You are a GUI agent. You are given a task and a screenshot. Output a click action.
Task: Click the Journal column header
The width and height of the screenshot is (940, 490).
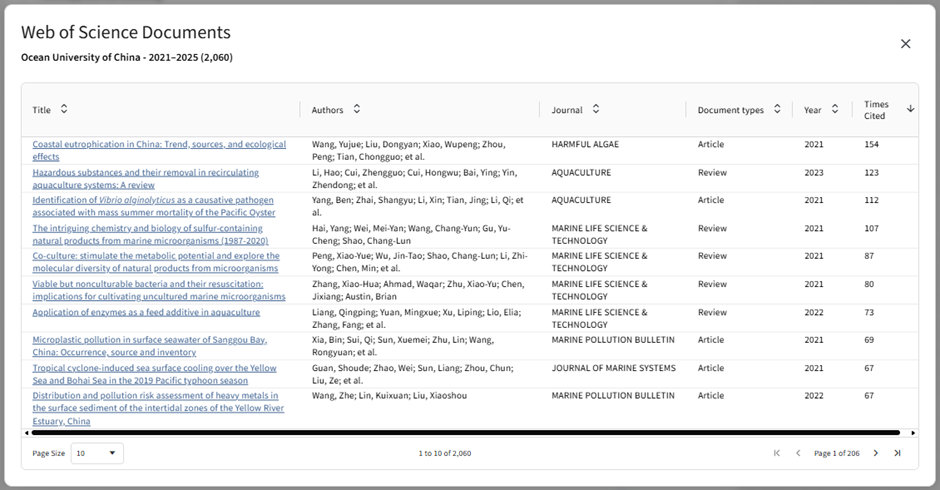click(x=567, y=110)
